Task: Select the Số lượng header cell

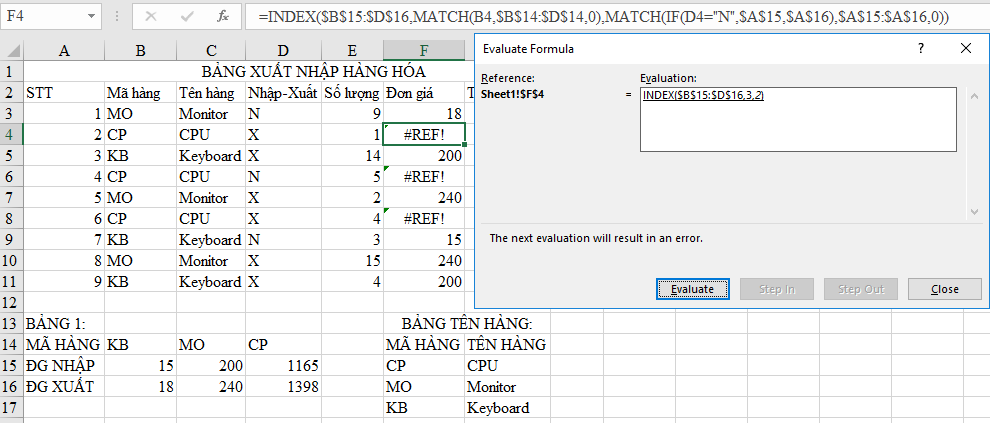Action: click(x=352, y=93)
